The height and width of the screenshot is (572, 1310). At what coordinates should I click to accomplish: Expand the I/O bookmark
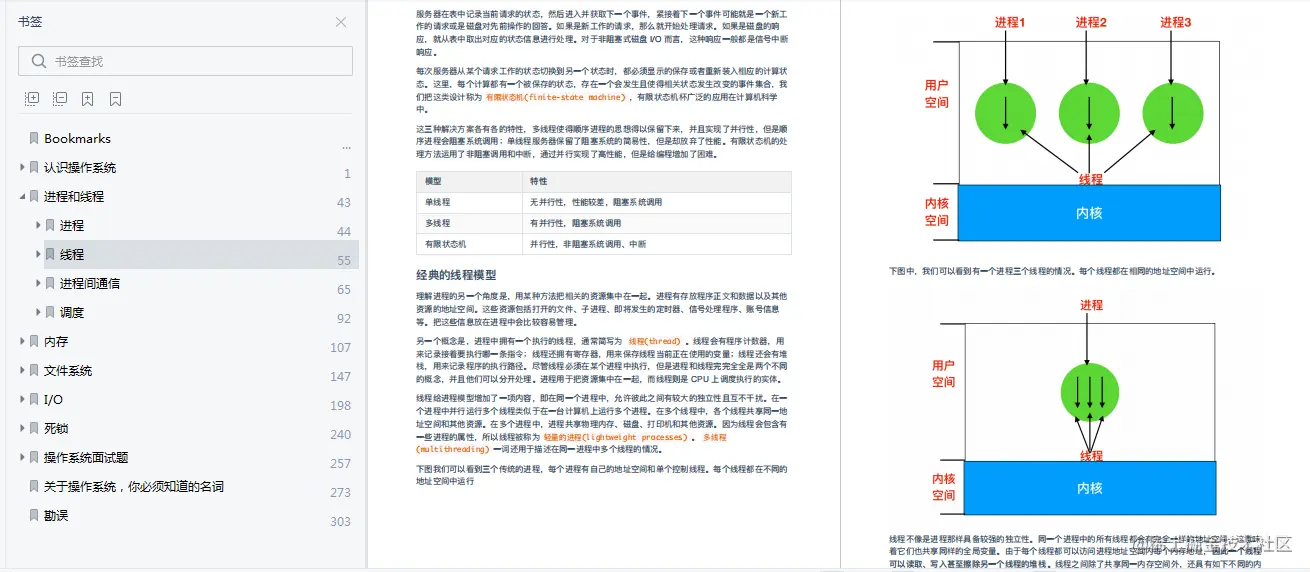pyautogui.click(x=22, y=399)
